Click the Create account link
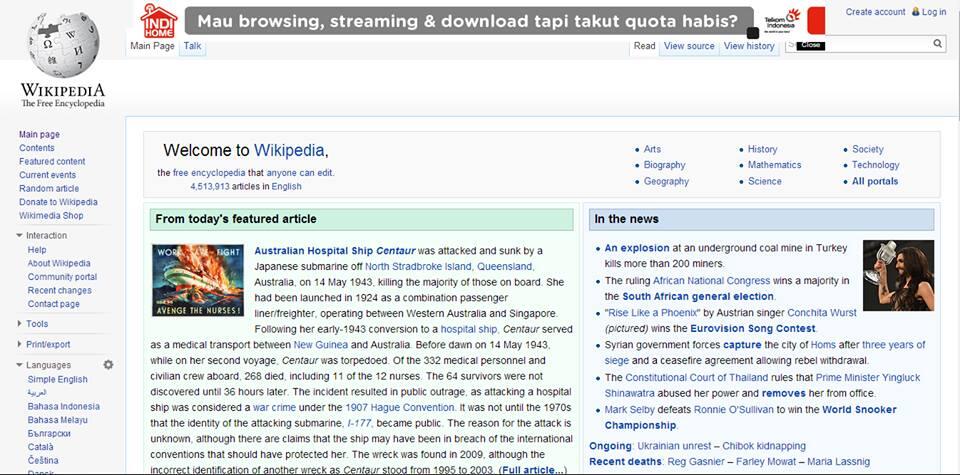 click(875, 12)
